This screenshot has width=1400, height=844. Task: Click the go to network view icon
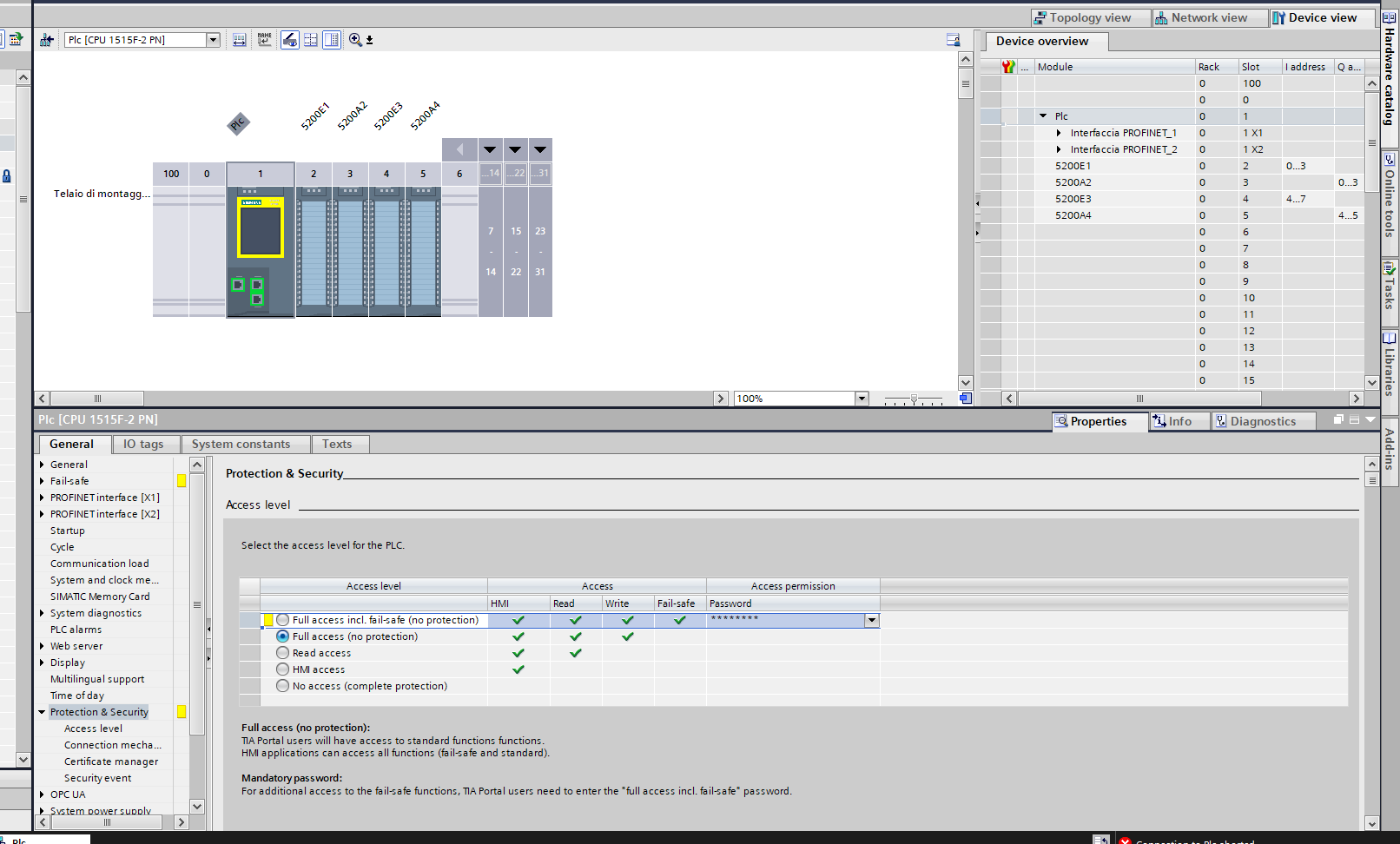click(x=47, y=40)
